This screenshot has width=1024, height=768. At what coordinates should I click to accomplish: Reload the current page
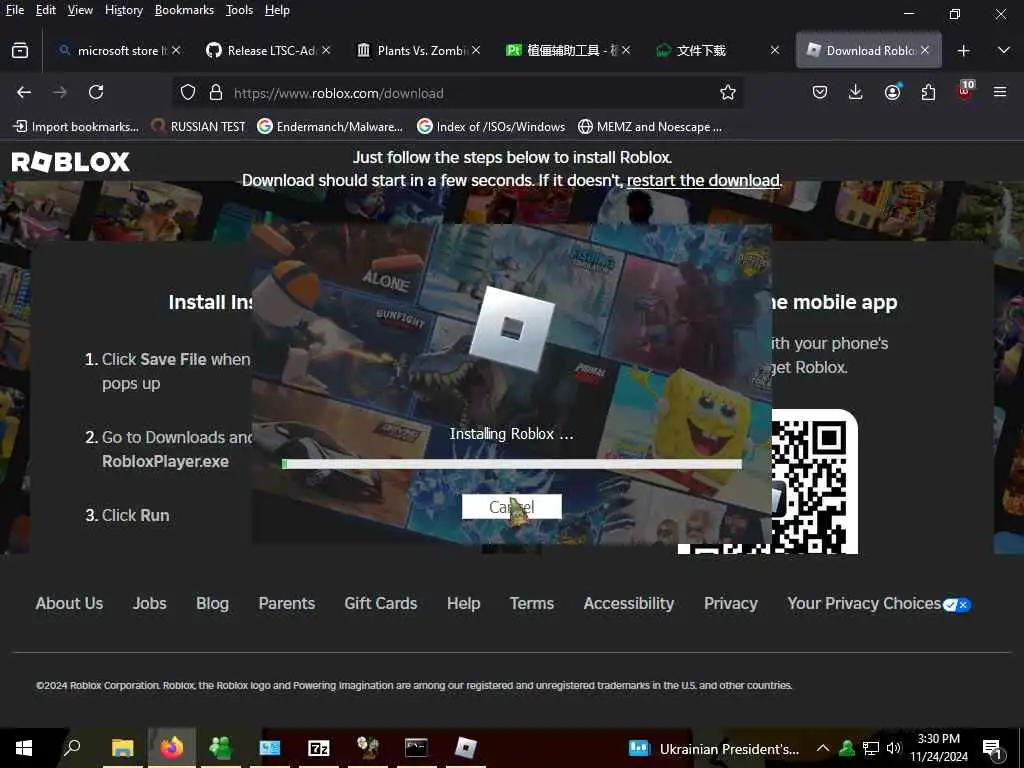96,92
